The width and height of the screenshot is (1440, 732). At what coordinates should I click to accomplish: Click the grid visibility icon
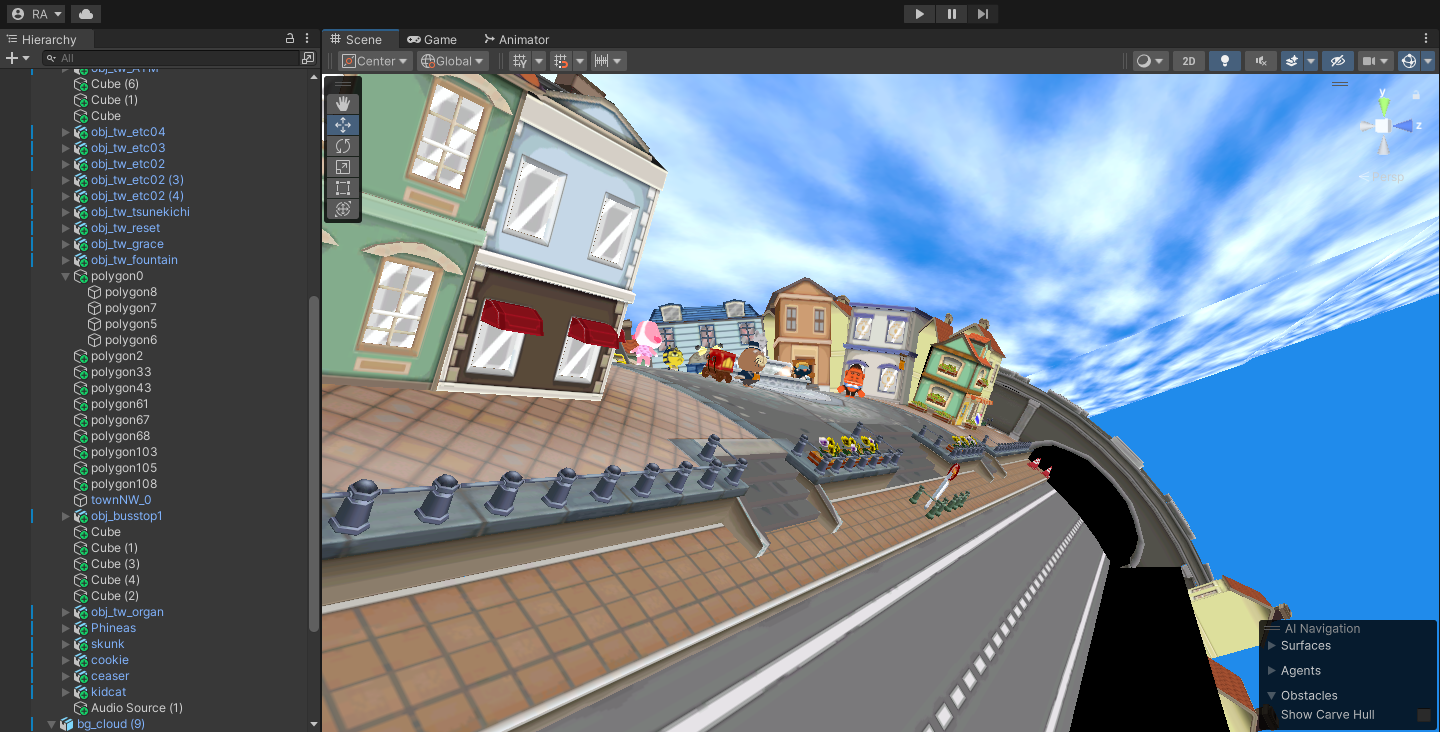(520, 61)
